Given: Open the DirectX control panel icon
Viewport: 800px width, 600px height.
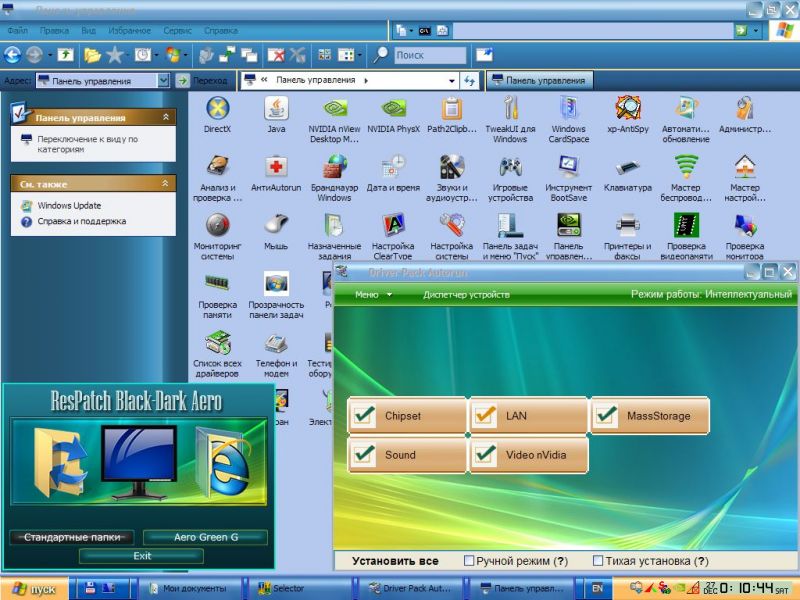Looking at the screenshot, I should (x=217, y=109).
